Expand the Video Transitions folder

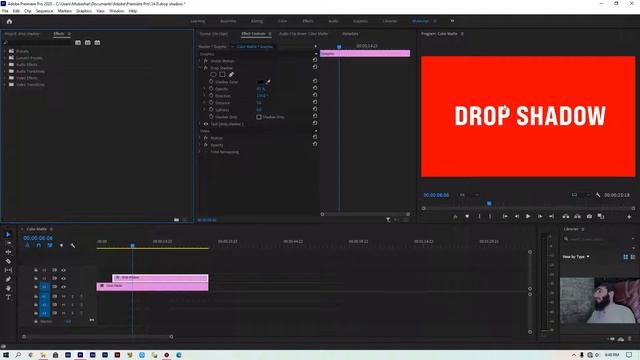point(4,84)
